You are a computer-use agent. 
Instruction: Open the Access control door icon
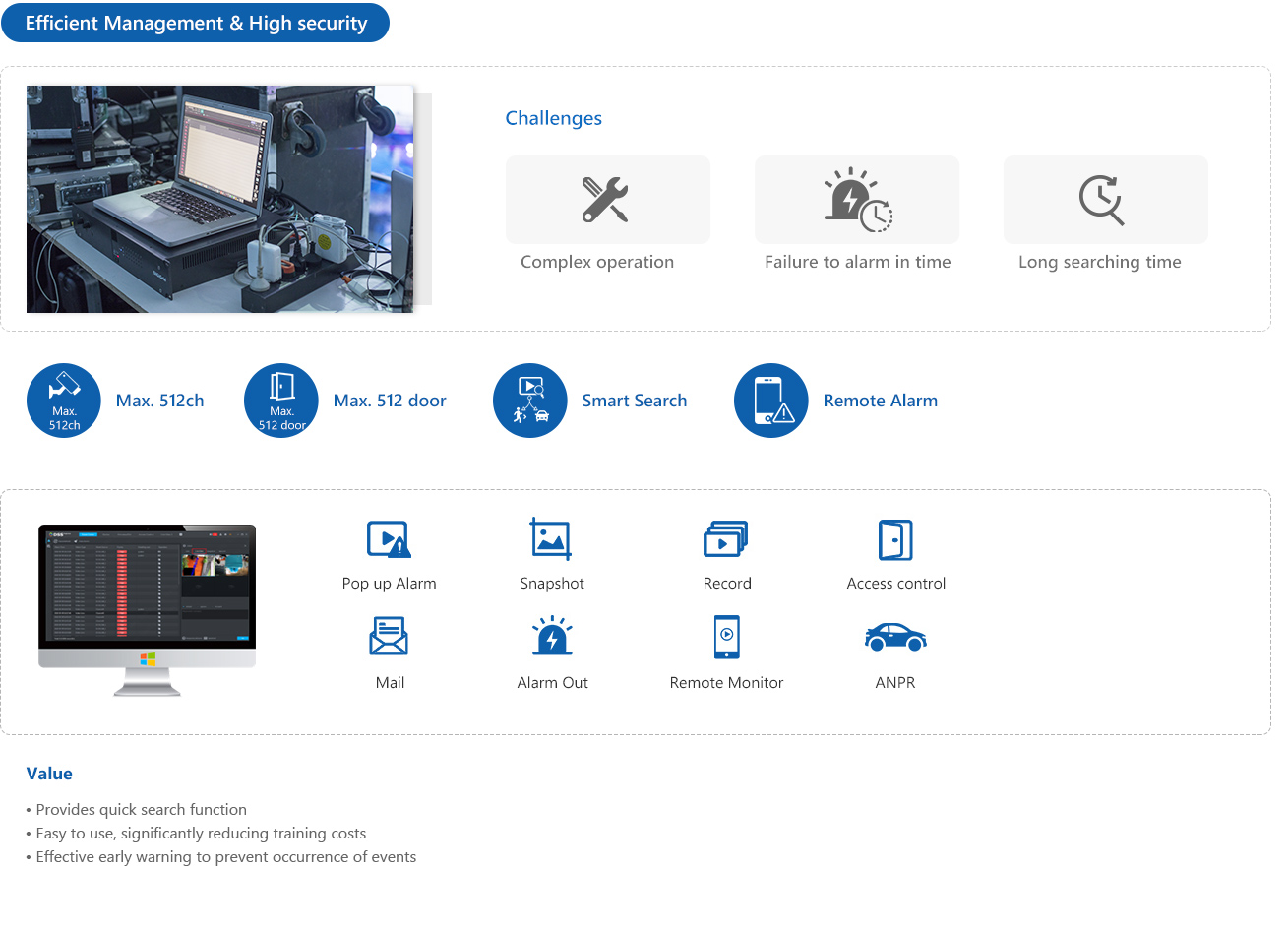(x=895, y=539)
